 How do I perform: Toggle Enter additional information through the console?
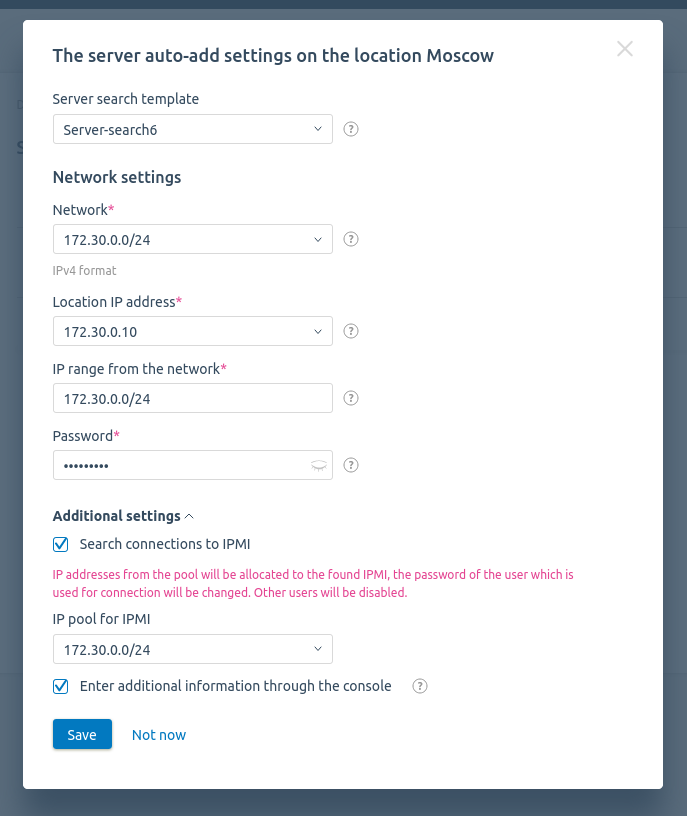(60, 686)
